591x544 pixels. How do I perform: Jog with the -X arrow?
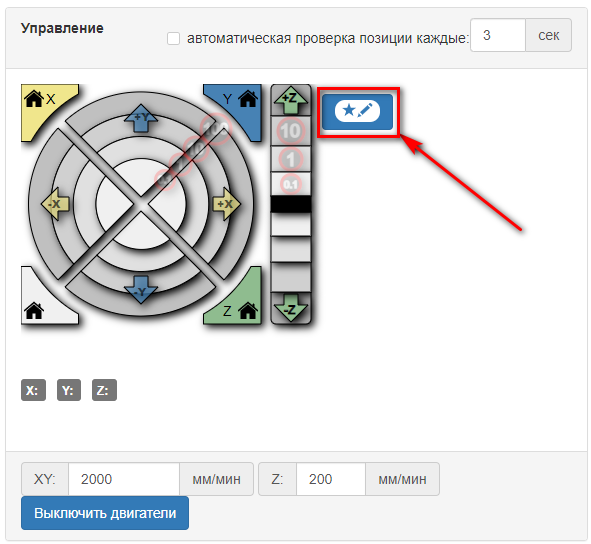pyautogui.click(x=55, y=204)
